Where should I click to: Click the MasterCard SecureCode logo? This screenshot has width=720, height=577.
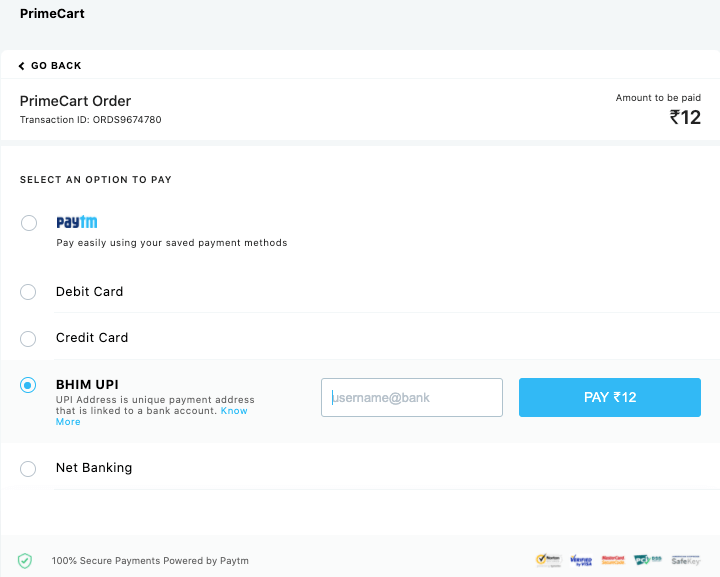click(613, 560)
